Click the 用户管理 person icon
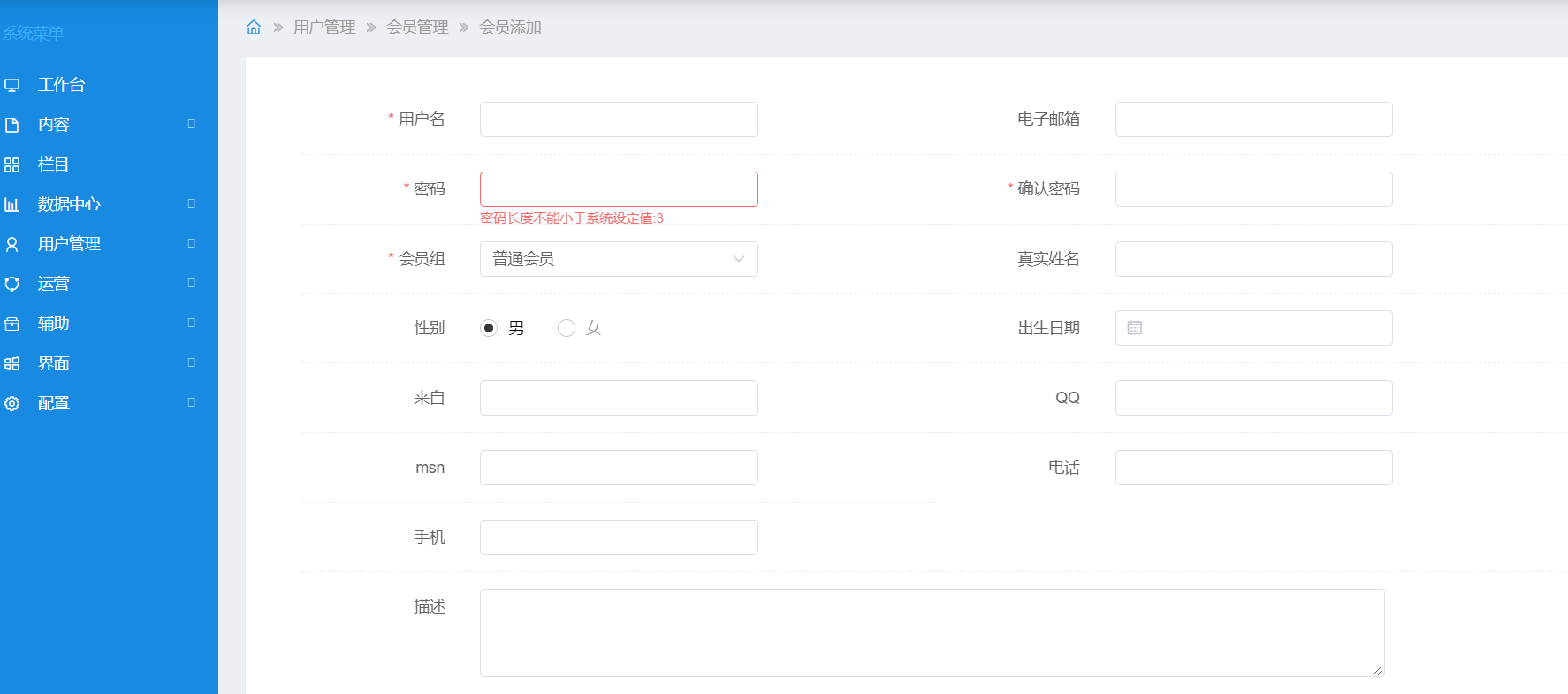The width and height of the screenshot is (1568, 694). point(12,245)
